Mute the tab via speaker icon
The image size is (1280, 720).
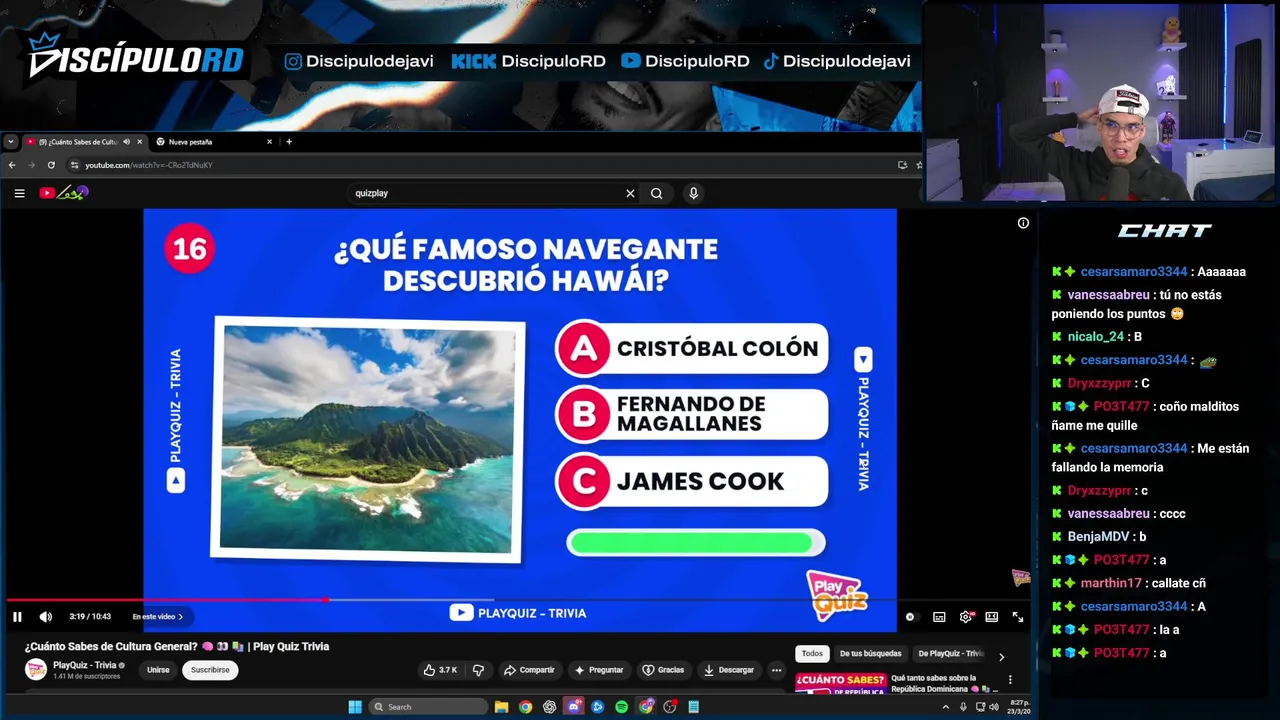[x=126, y=142]
